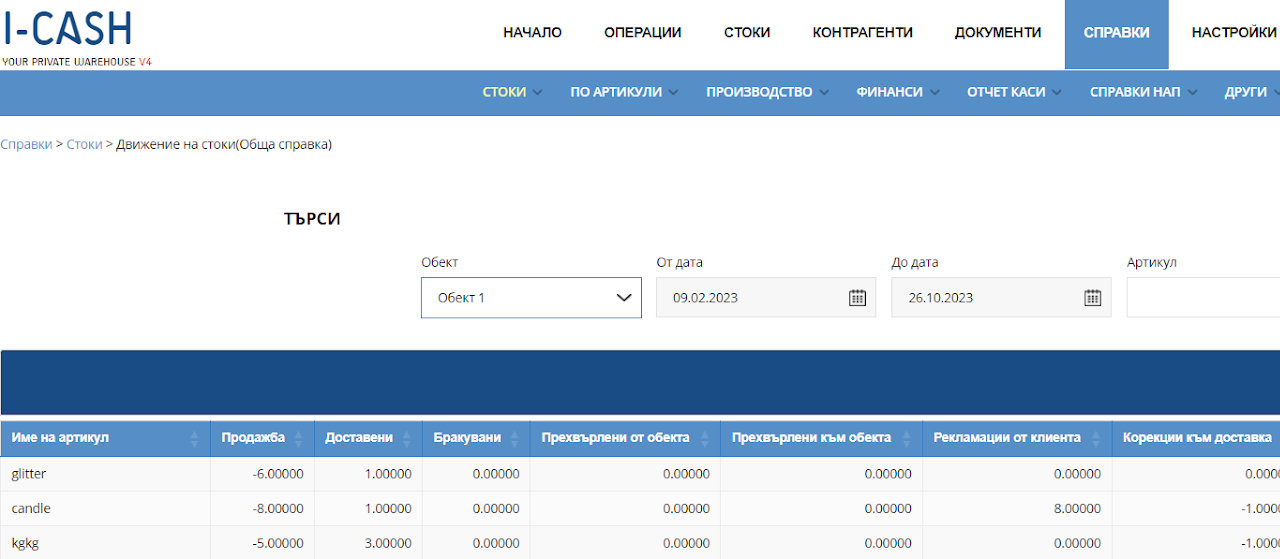Expand the Стоки submenu

[512, 92]
